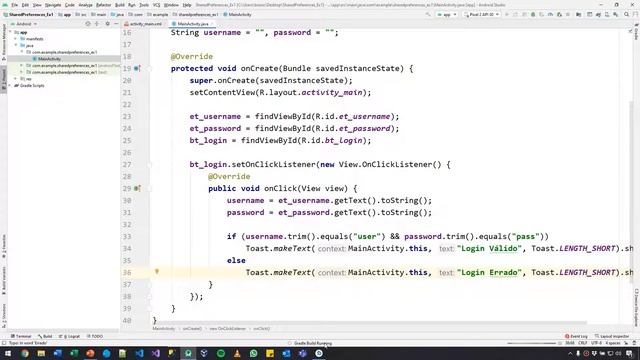Click the CRLF line separator status

click(x=583, y=343)
